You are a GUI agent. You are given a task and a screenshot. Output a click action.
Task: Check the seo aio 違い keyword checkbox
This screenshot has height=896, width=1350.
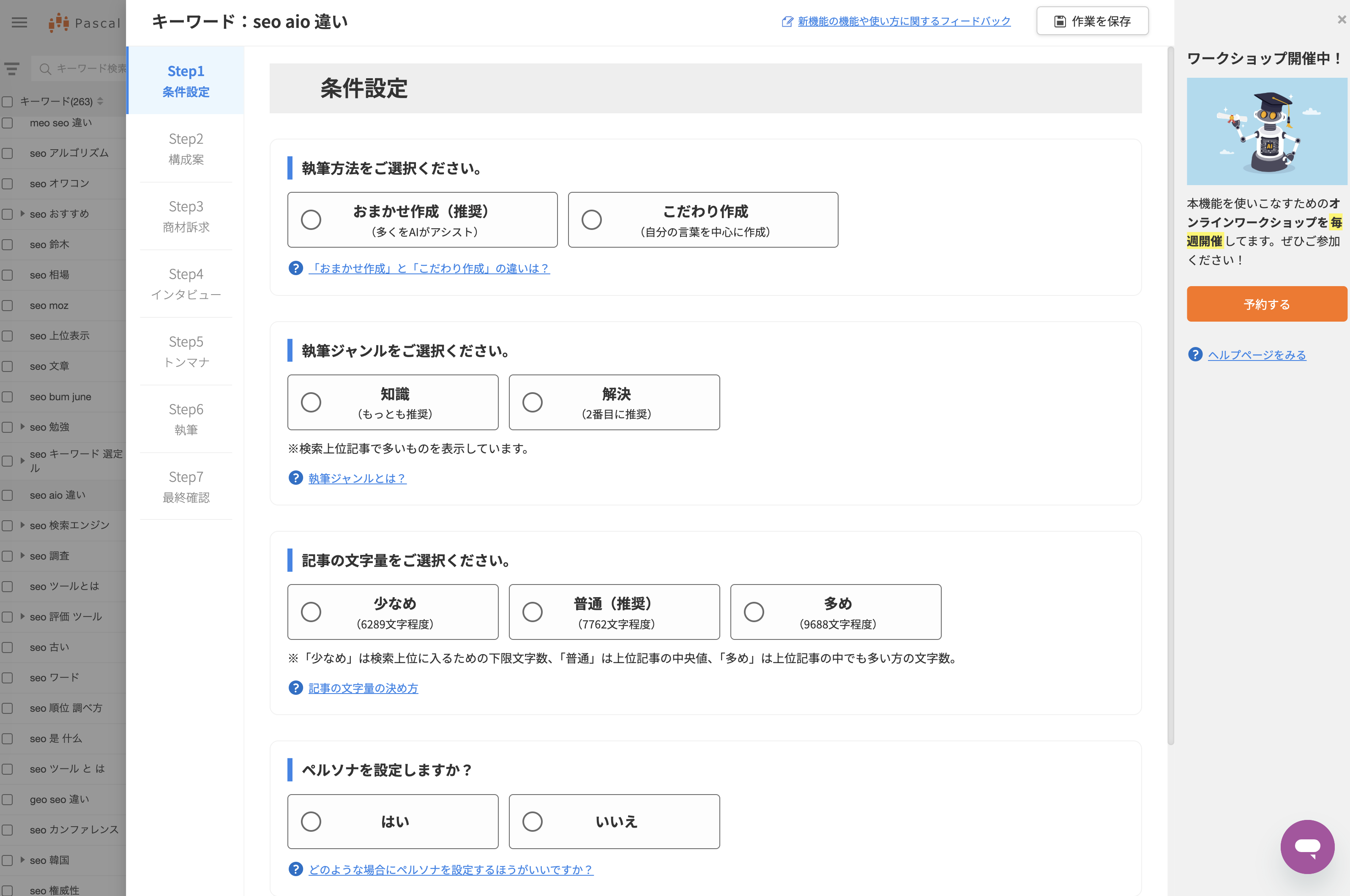[x=8, y=495]
